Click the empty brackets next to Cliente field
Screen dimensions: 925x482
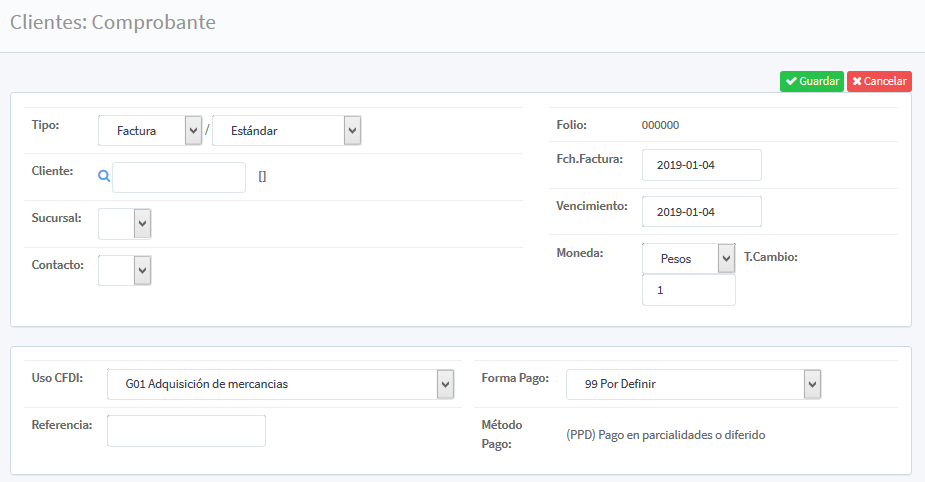click(x=262, y=177)
